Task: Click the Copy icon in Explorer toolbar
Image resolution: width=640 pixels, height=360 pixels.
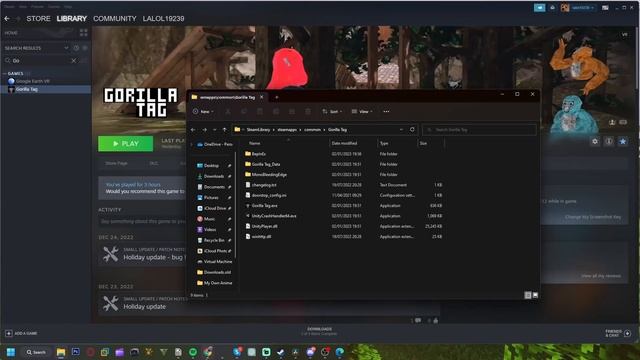Action: (244, 111)
